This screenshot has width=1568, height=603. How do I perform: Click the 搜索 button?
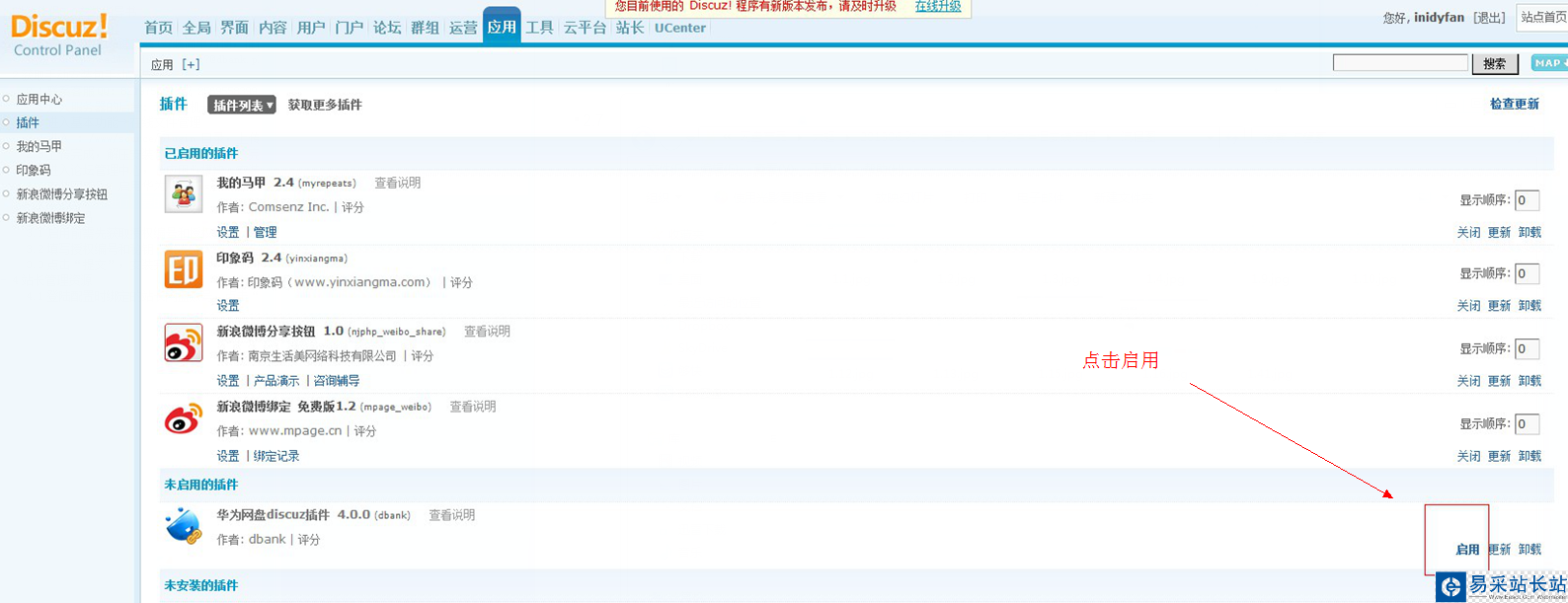1495,64
